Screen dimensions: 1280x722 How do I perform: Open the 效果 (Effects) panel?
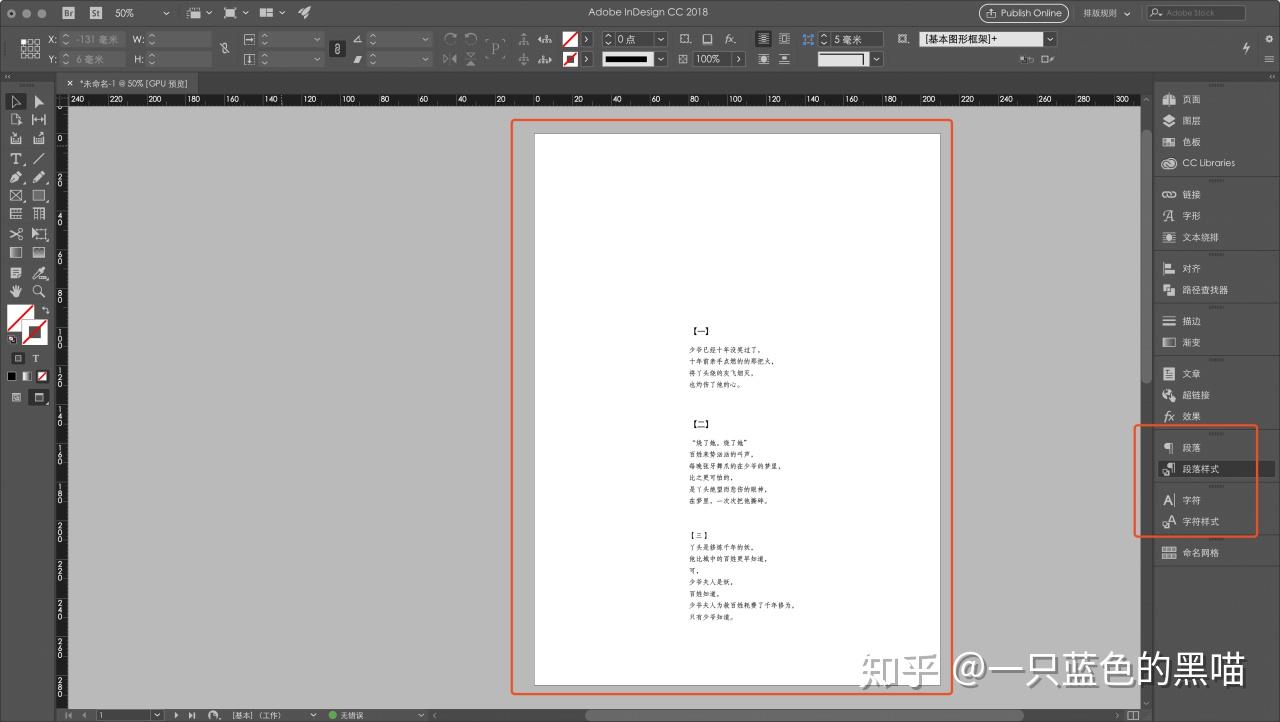click(x=1190, y=416)
